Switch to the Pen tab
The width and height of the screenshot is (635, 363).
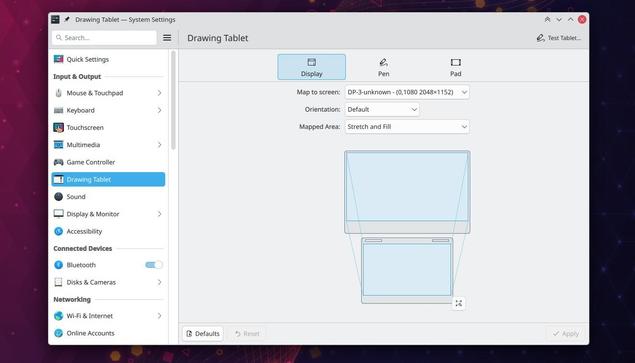[384, 67]
